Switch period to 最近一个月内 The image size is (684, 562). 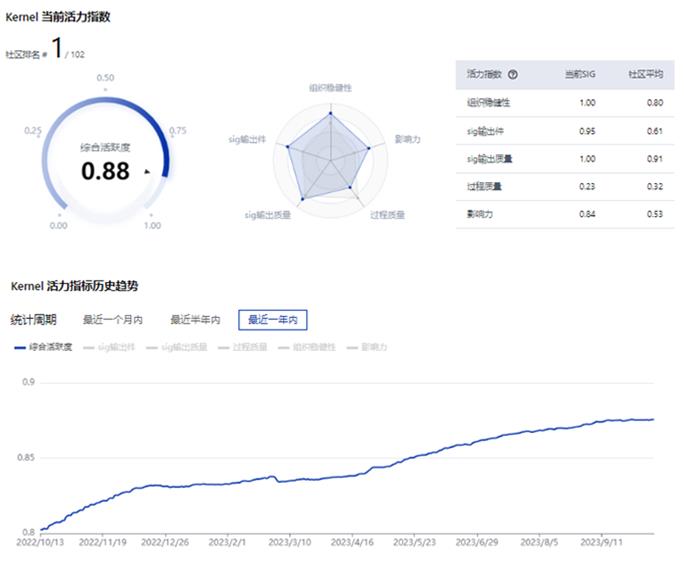tap(113, 320)
